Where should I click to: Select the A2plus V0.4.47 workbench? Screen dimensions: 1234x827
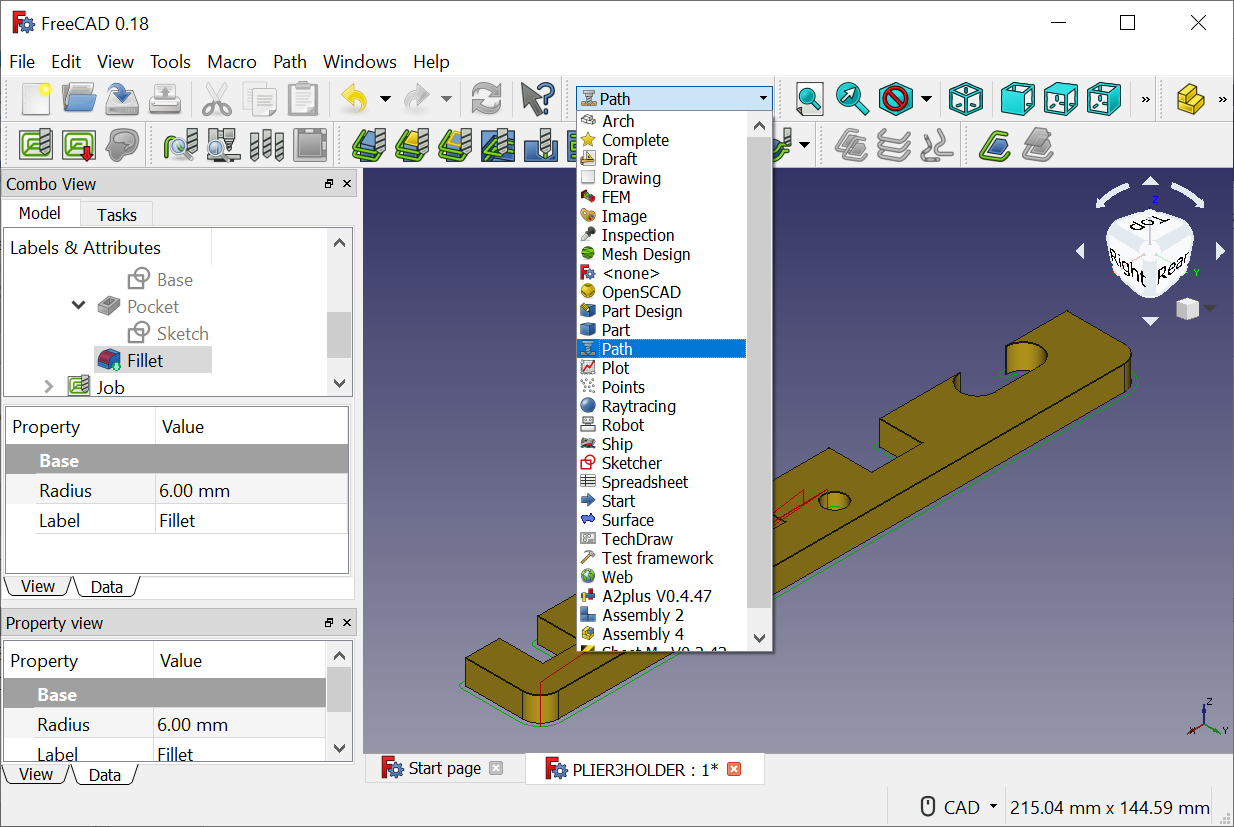[x=656, y=596]
